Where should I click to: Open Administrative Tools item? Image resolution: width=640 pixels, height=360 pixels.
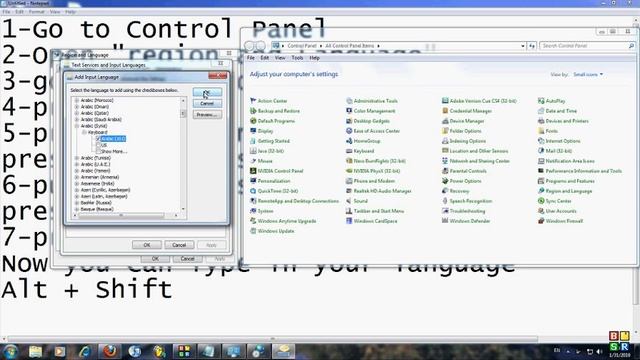[372, 101]
